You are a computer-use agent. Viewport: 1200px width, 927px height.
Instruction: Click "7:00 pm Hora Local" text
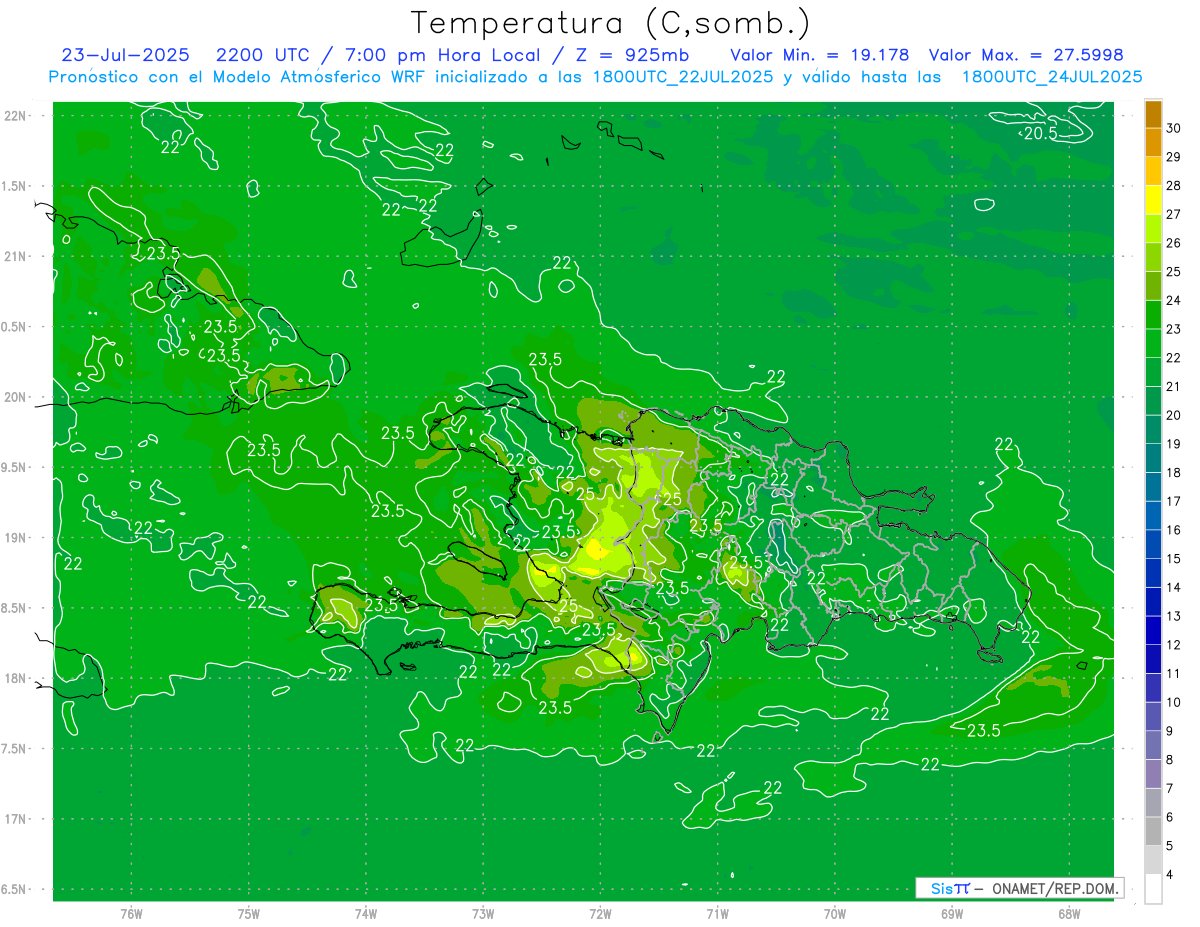443,55
